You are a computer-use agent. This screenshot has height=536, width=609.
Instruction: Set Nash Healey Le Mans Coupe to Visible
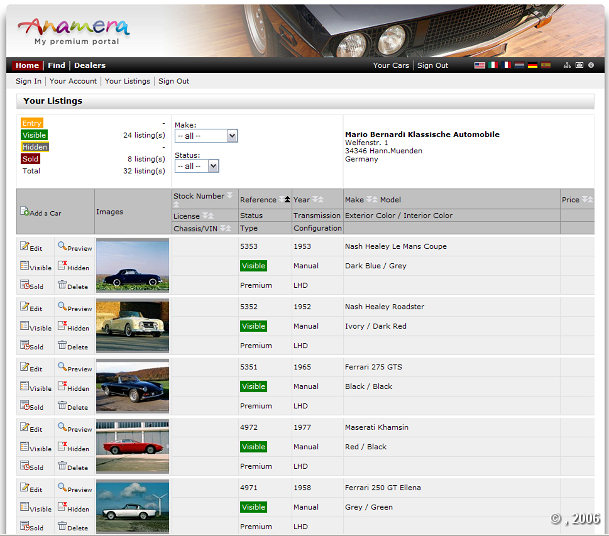pos(36,266)
